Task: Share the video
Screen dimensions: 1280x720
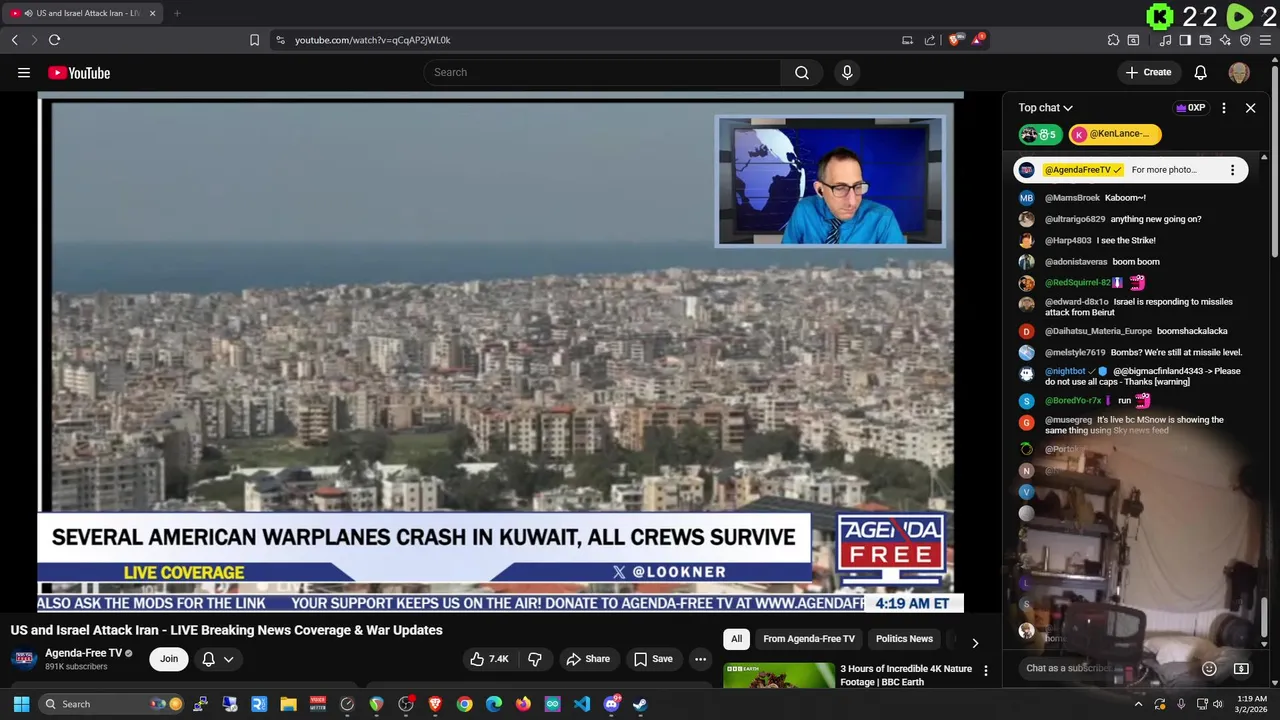Action: pyautogui.click(x=588, y=659)
